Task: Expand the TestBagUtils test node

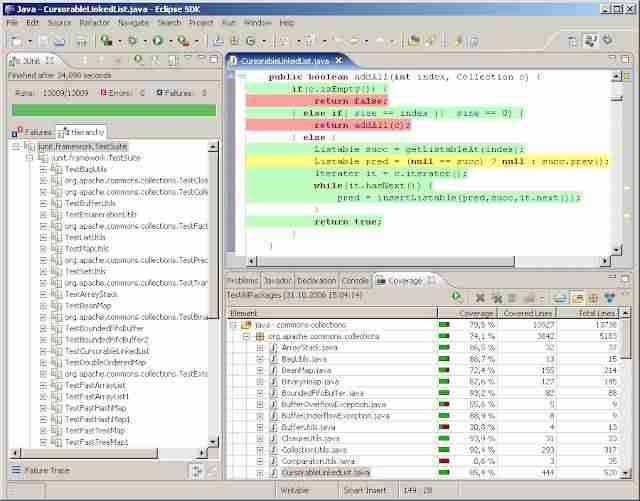Action: (43, 169)
